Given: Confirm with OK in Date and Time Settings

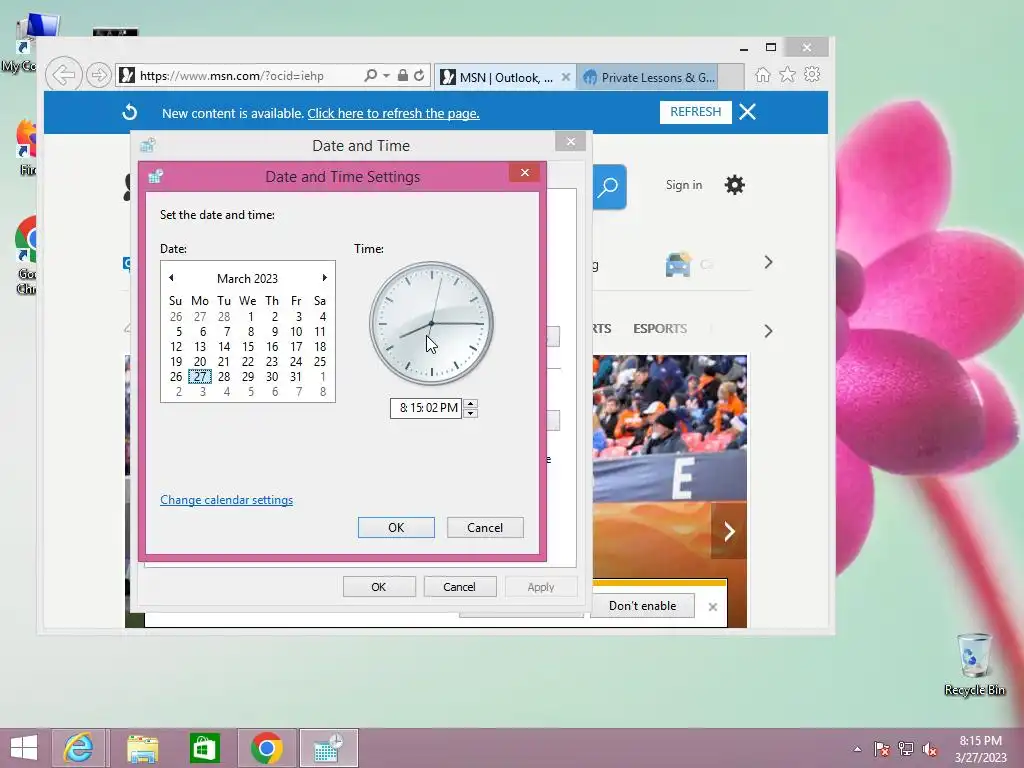Looking at the screenshot, I should click(x=396, y=528).
